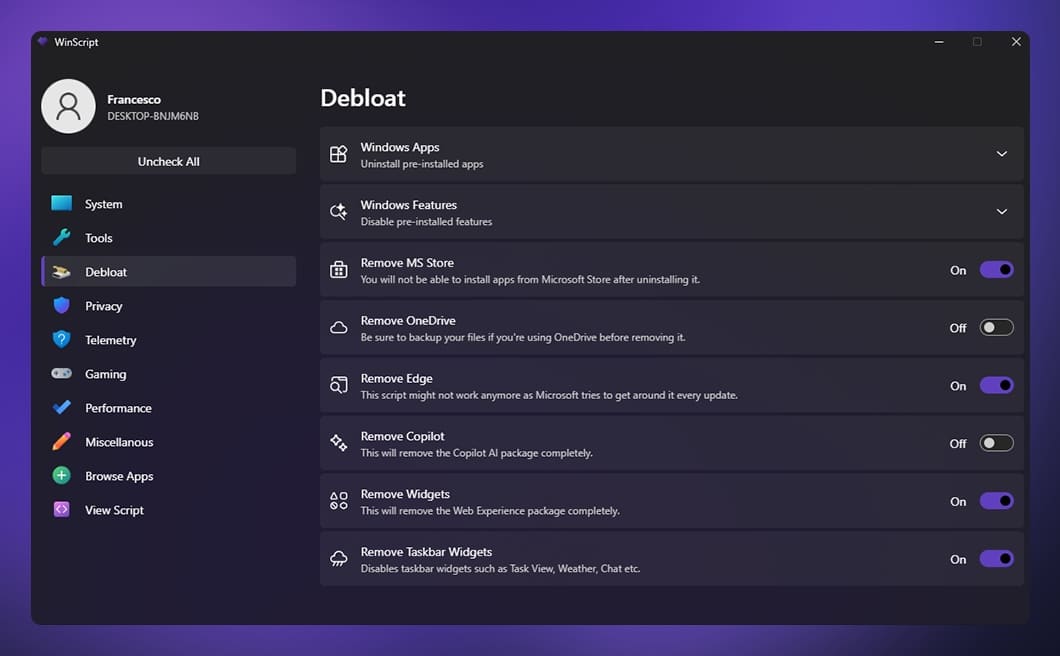Toggle the Remove Edge switch off
This screenshot has height=656, width=1060.
pyautogui.click(x=996, y=385)
